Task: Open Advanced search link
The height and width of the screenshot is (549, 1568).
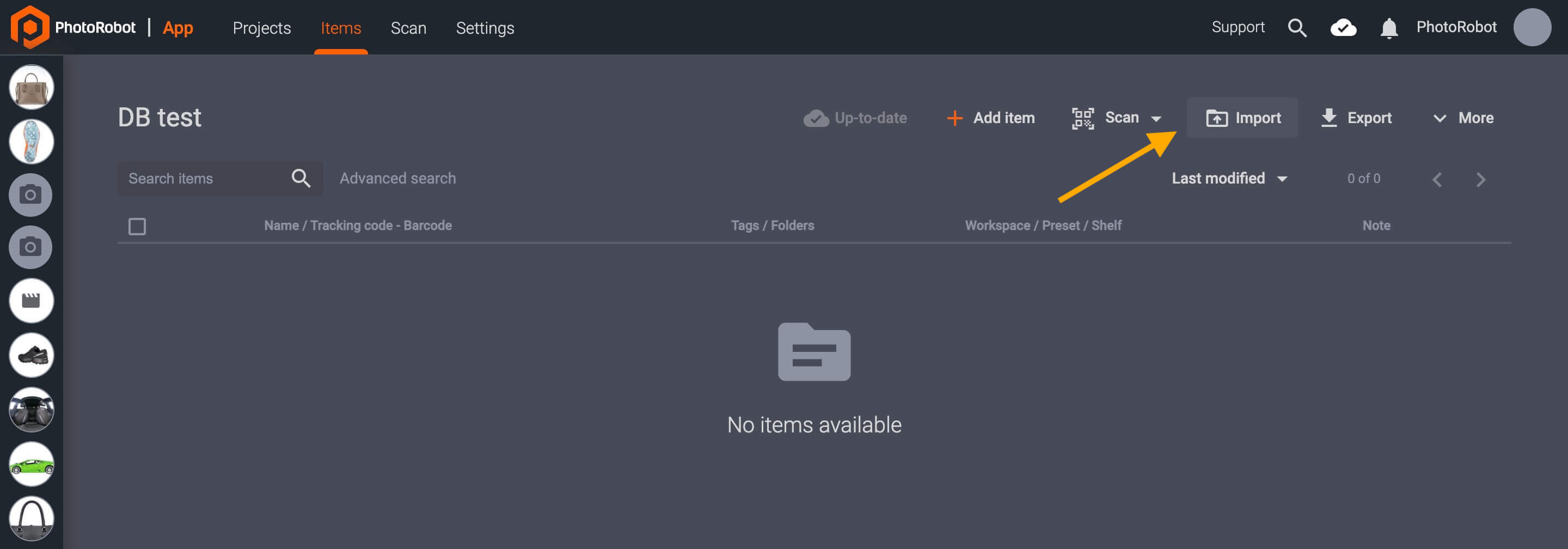Action: (x=397, y=178)
